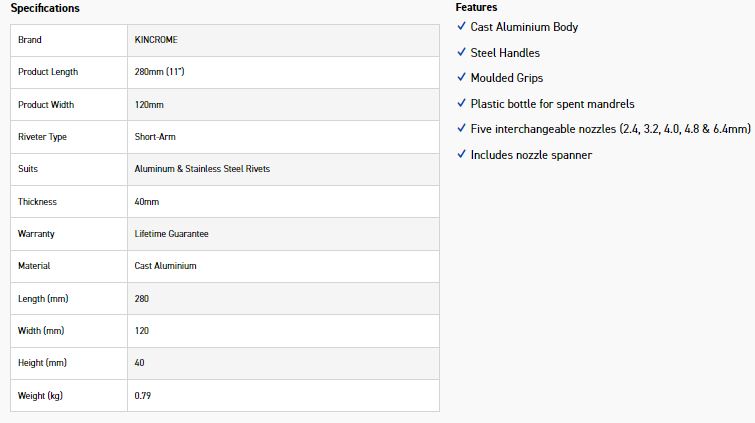Click the checkmark next to Steel Handles
Image resolution: width=755 pixels, height=423 pixels.
461,52
